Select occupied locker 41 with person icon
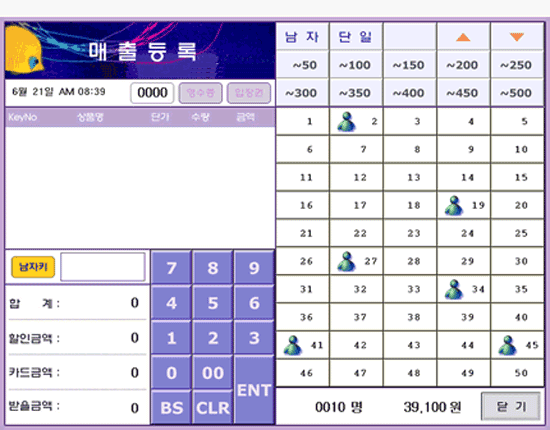The height and width of the screenshot is (430, 550). point(303,345)
